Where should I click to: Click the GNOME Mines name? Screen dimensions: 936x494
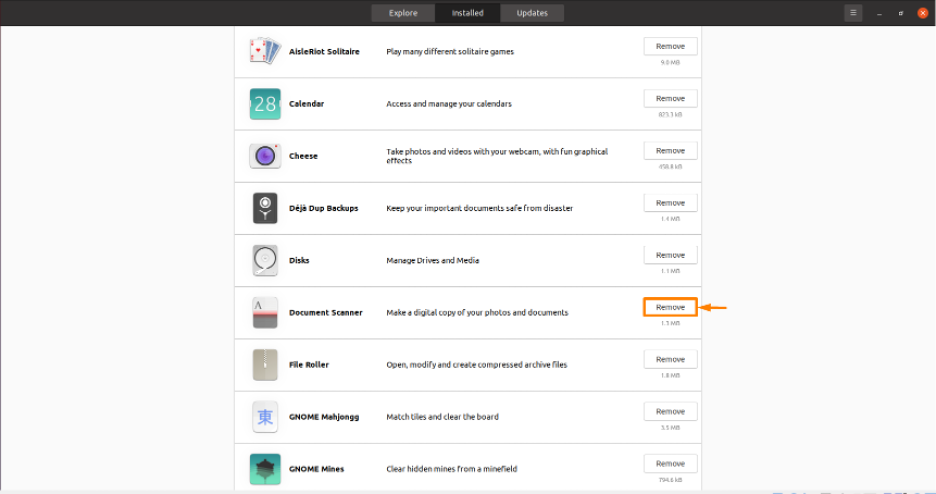pyautogui.click(x=316, y=469)
